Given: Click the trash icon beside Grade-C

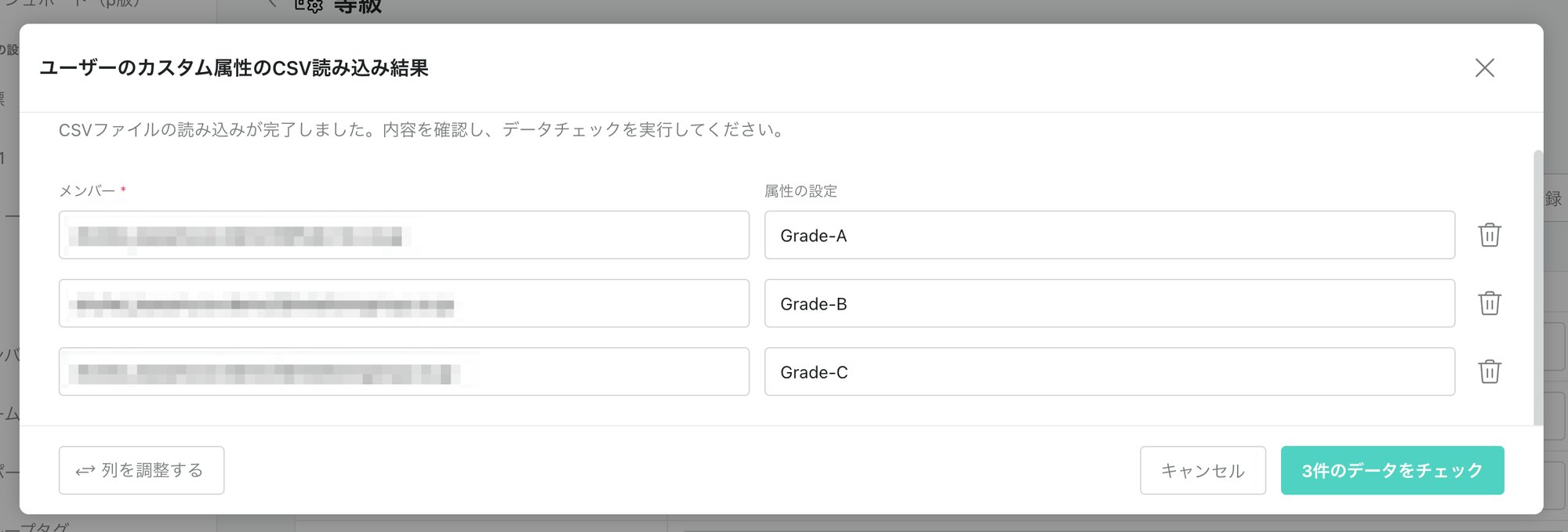Looking at the screenshot, I should 1489,371.
